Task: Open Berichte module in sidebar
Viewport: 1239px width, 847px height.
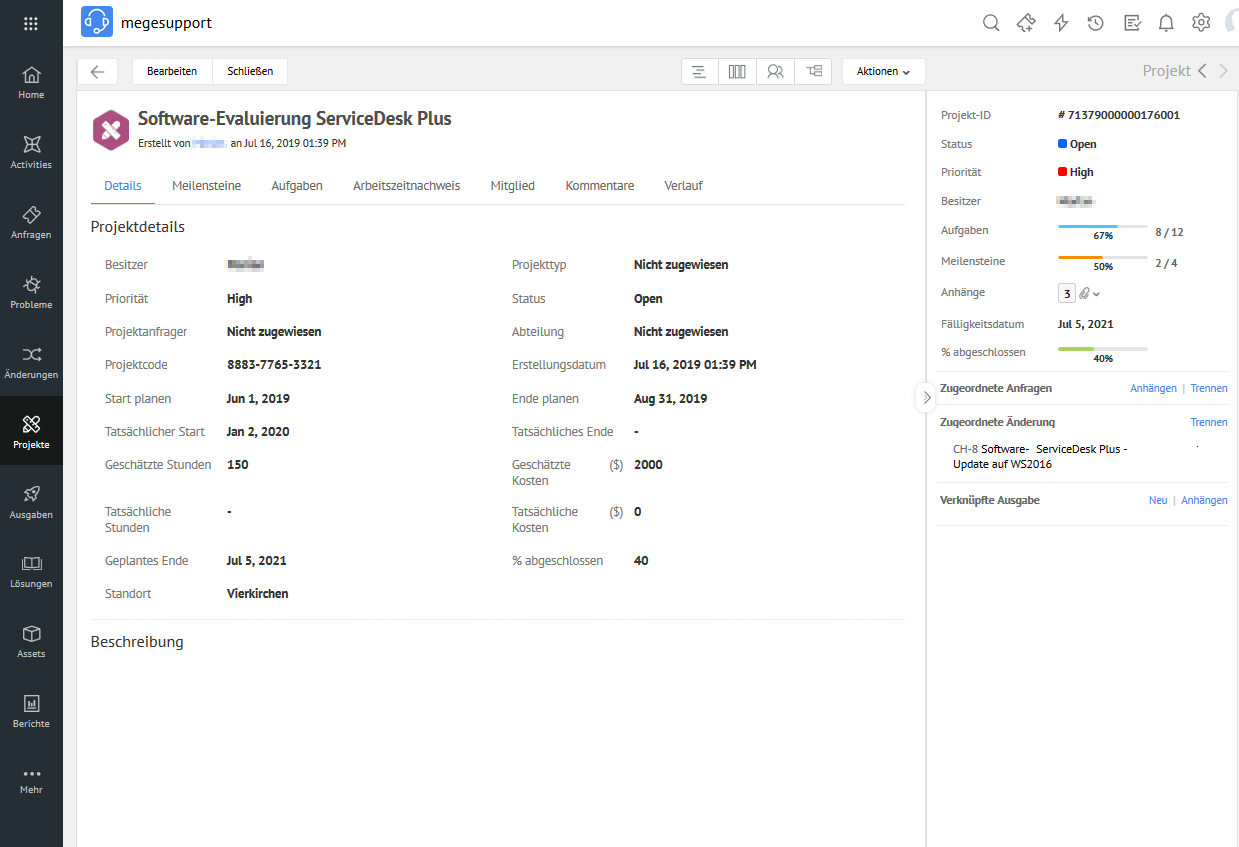Action: point(31,711)
